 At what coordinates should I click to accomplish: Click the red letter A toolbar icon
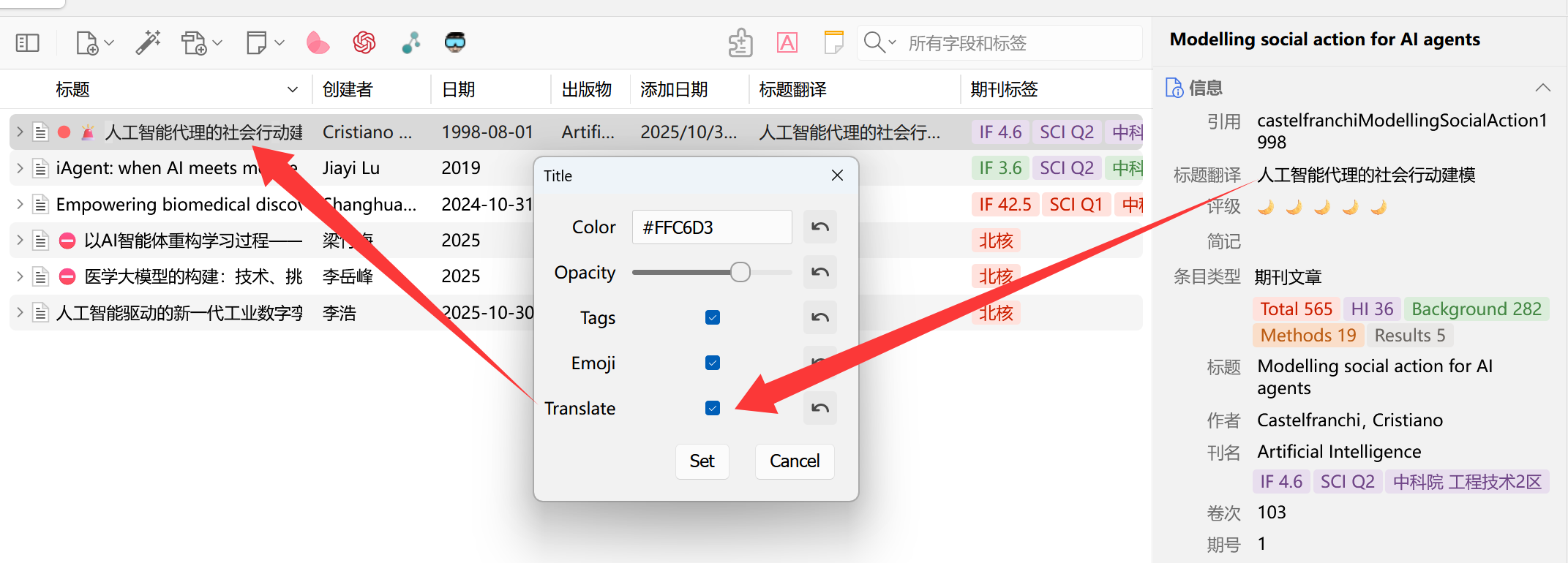tap(787, 43)
